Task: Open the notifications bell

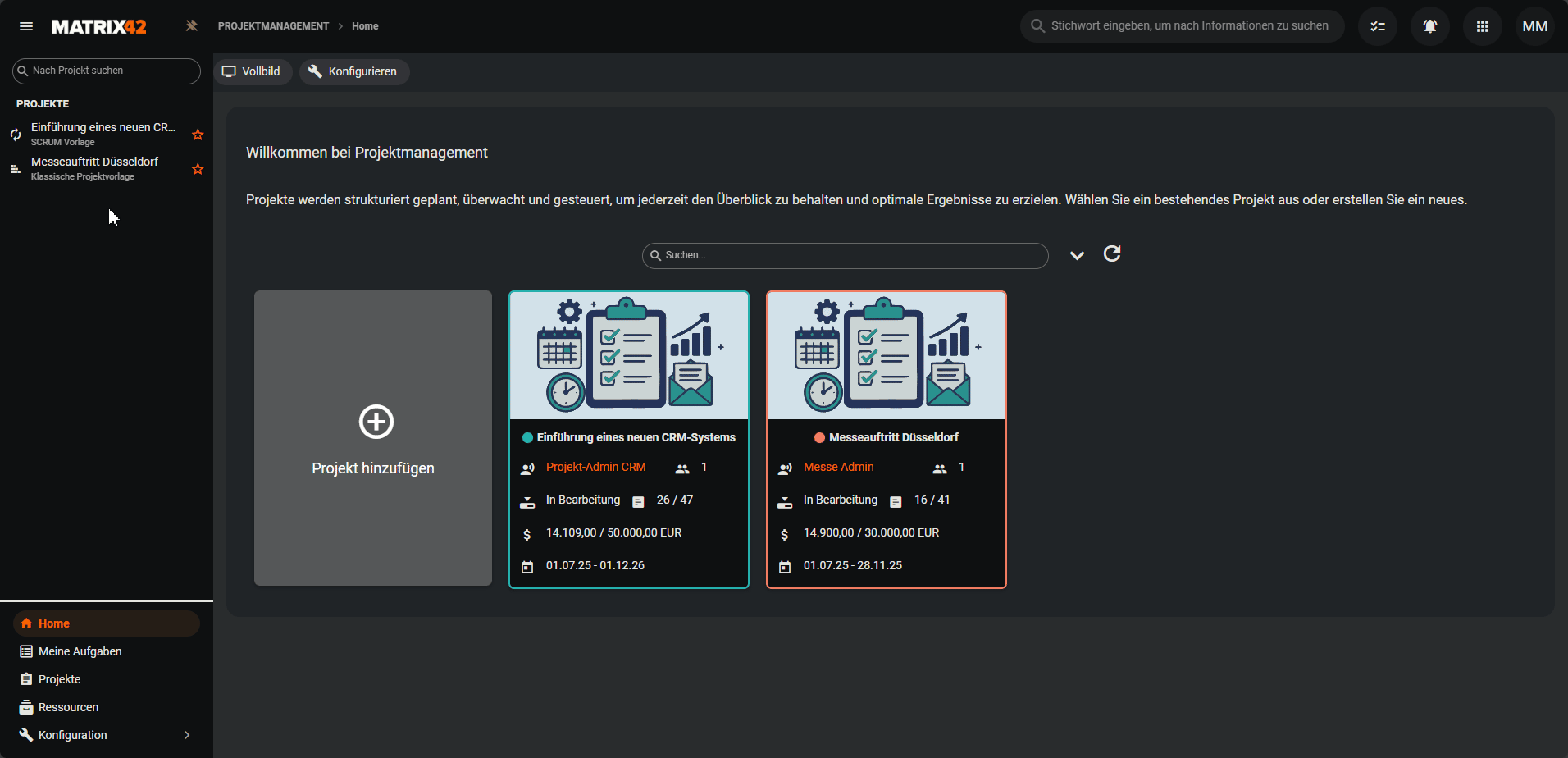Action: (x=1430, y=26)
